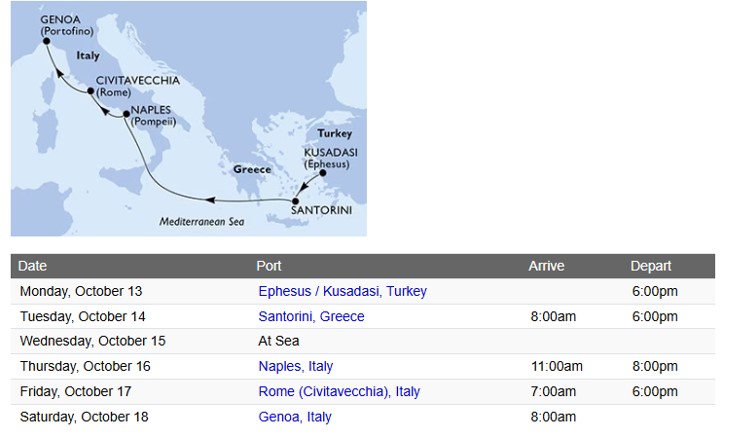Screen dimensions: 746x434
Task: Open the Rome (Civitavecchia), Italy link
Action: 339,391
